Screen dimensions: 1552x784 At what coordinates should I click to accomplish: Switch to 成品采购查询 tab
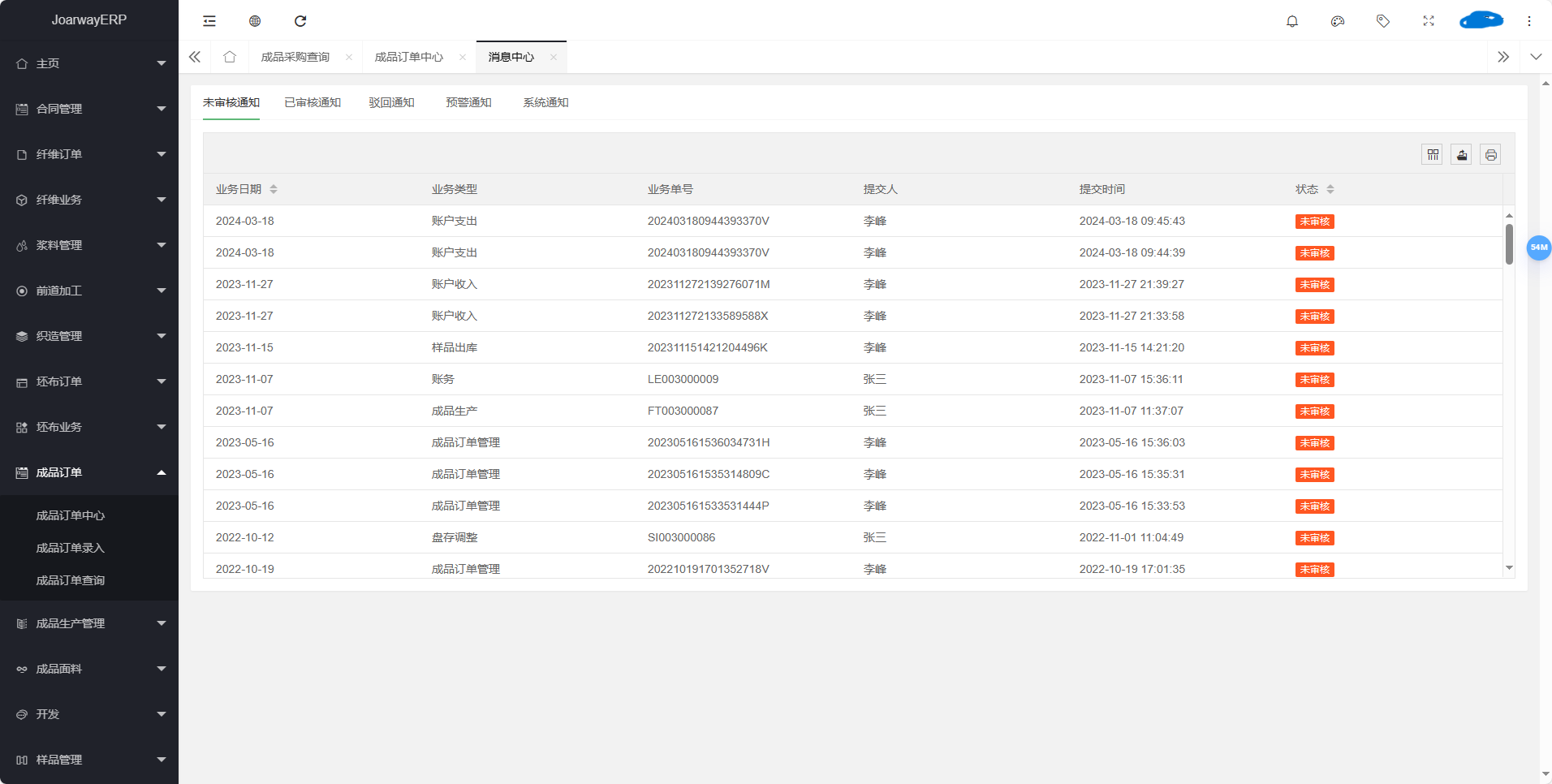[x=295, y=57]
